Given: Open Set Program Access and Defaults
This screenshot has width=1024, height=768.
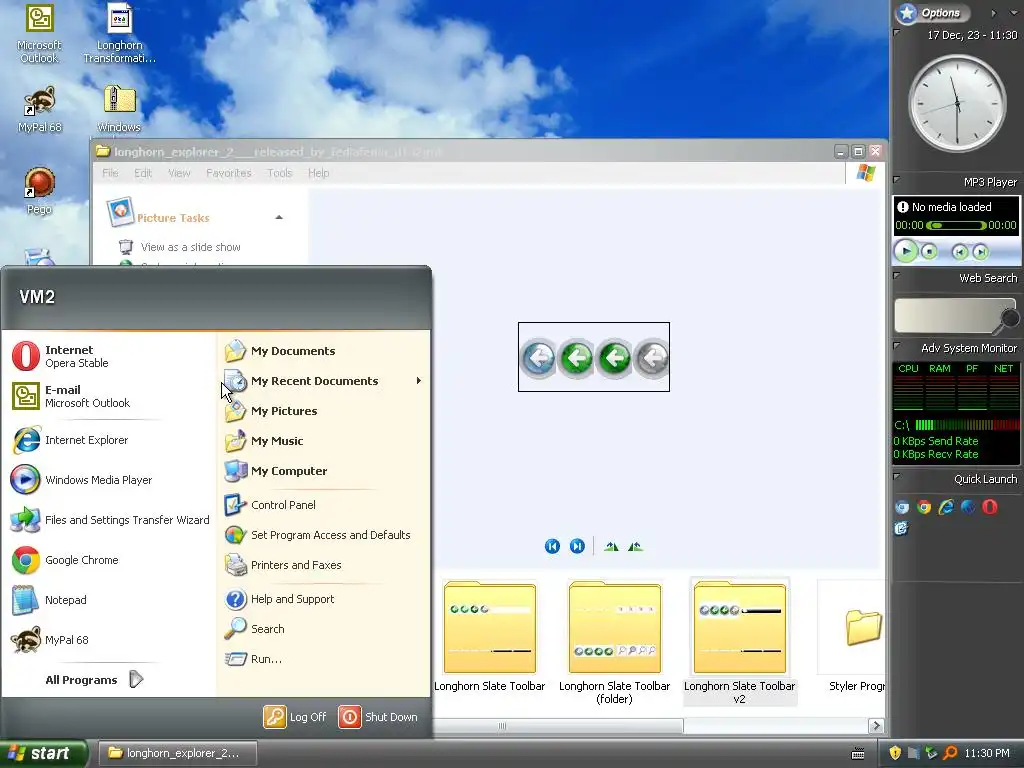Looking at the screenshot, I should pos(323,535).
